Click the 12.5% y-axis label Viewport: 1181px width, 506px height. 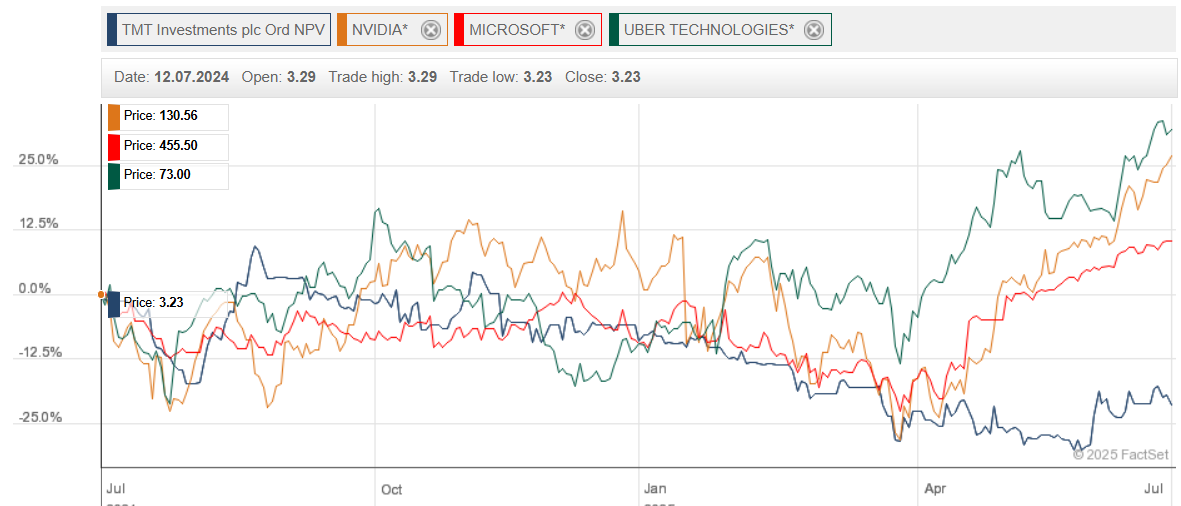click(38, 224)
